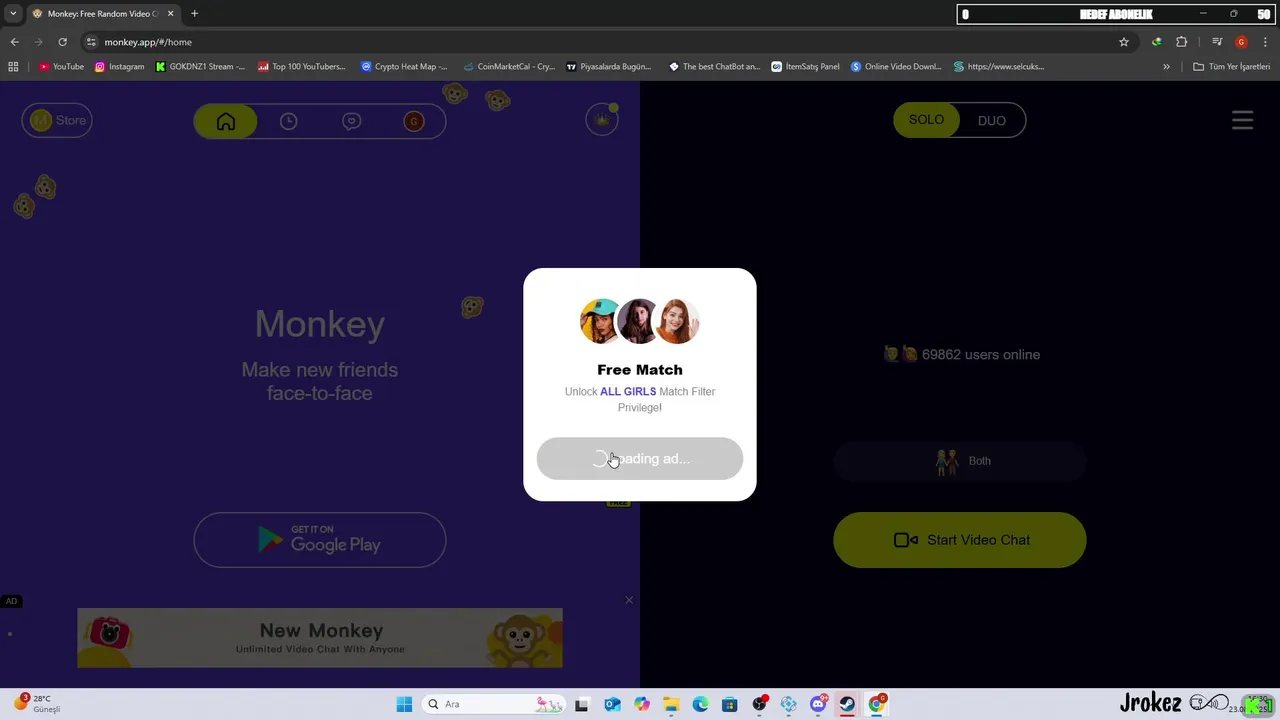Open The best ChatBot bookmark
This screenshot has height=720, width=1280.
coord(715,67)
